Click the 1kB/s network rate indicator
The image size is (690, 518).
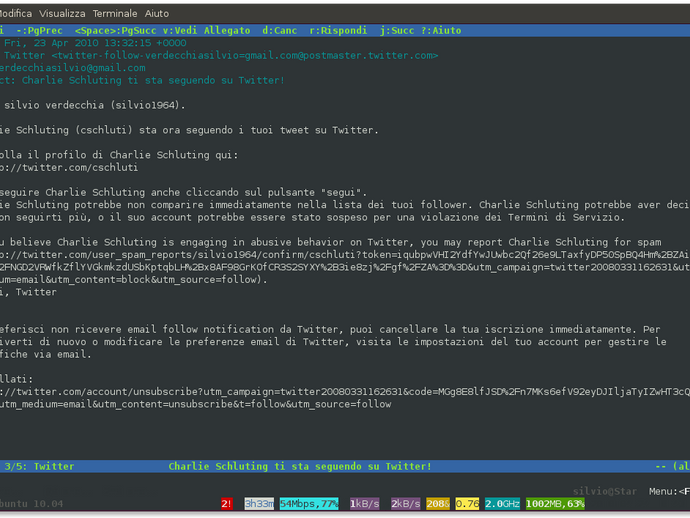coord(365,504)
